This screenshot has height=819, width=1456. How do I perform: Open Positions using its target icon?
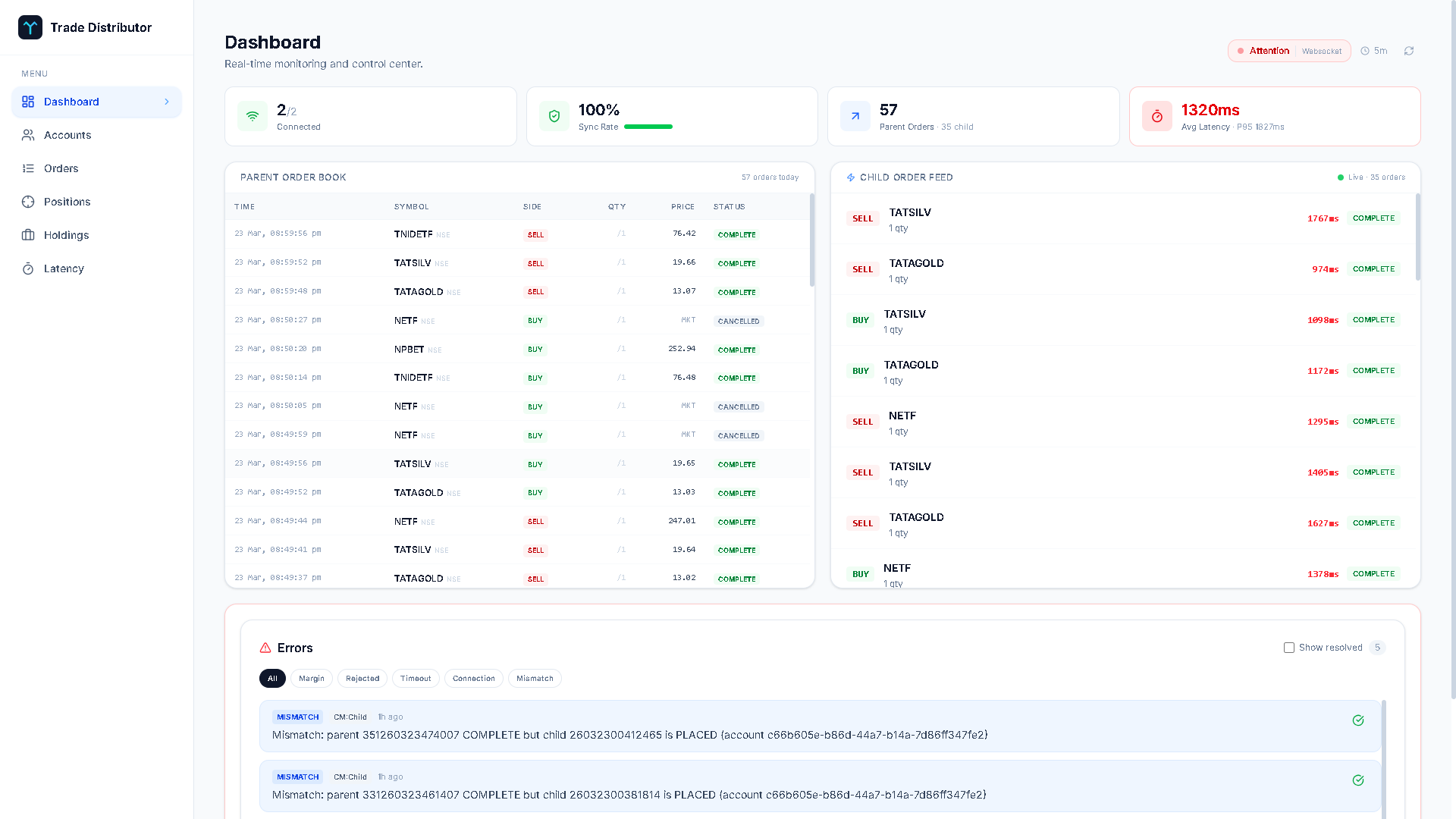click(x=28, y=202)
